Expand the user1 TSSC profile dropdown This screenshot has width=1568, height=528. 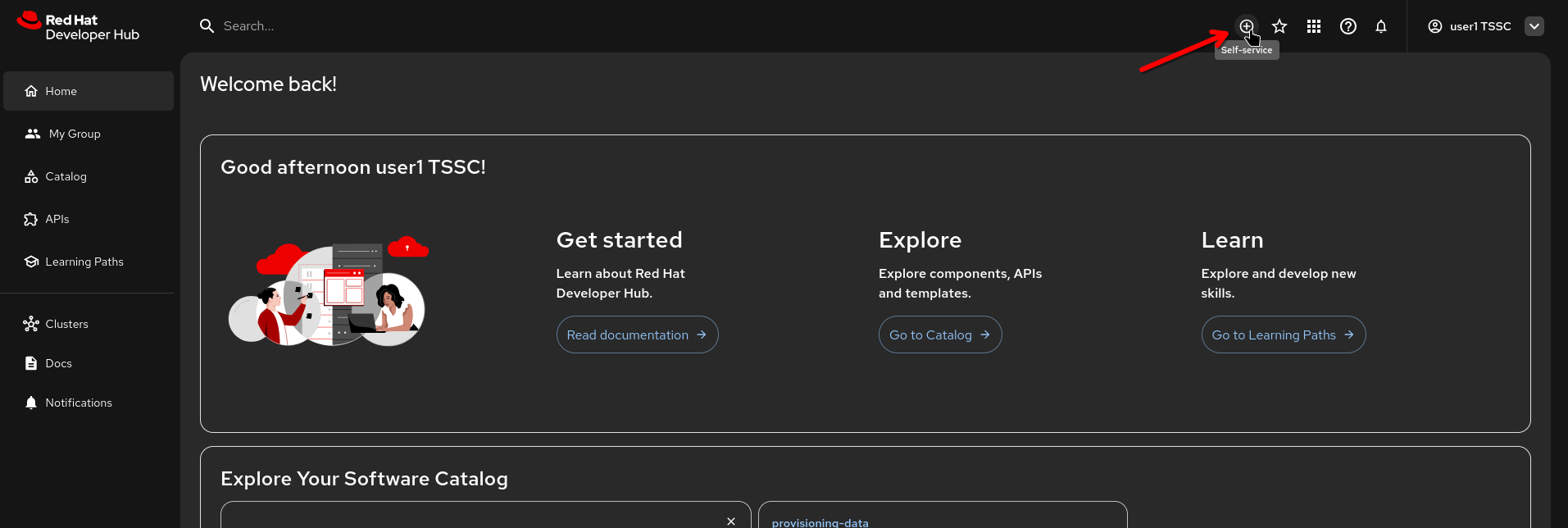pyautogui.click(x=1534, y=26)
